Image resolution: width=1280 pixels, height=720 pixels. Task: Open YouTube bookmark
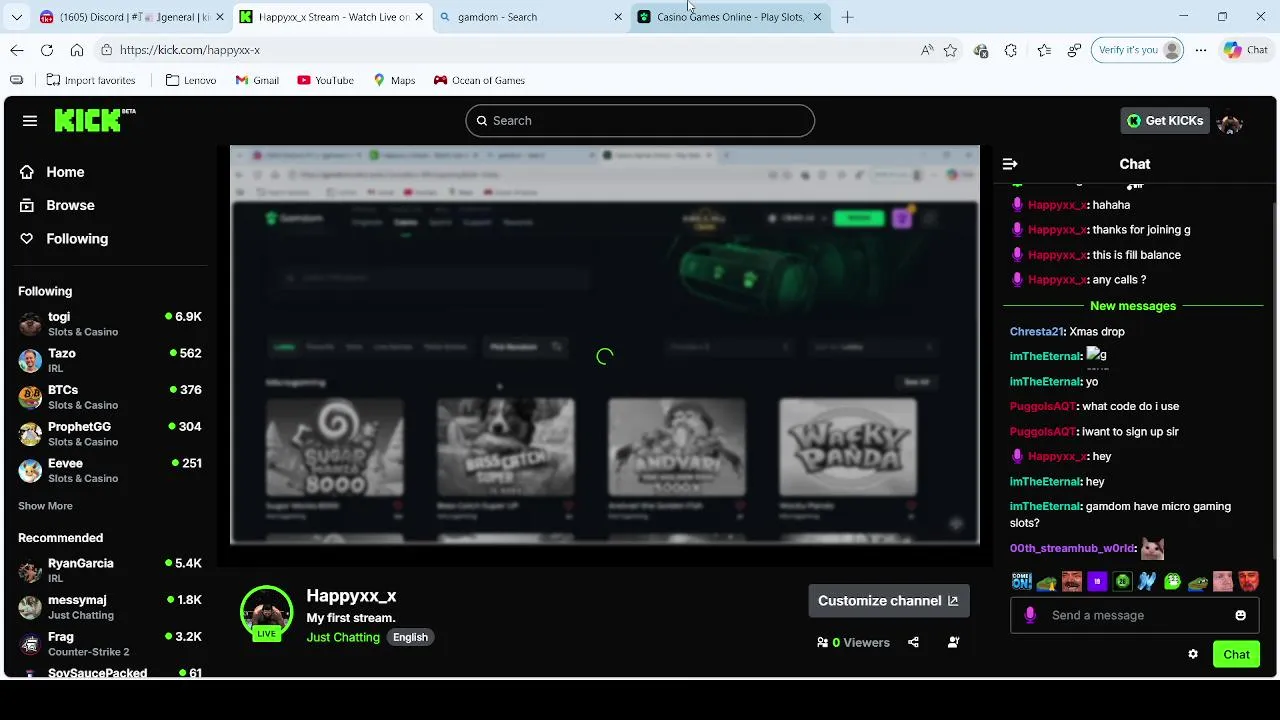tap(325, 80)
